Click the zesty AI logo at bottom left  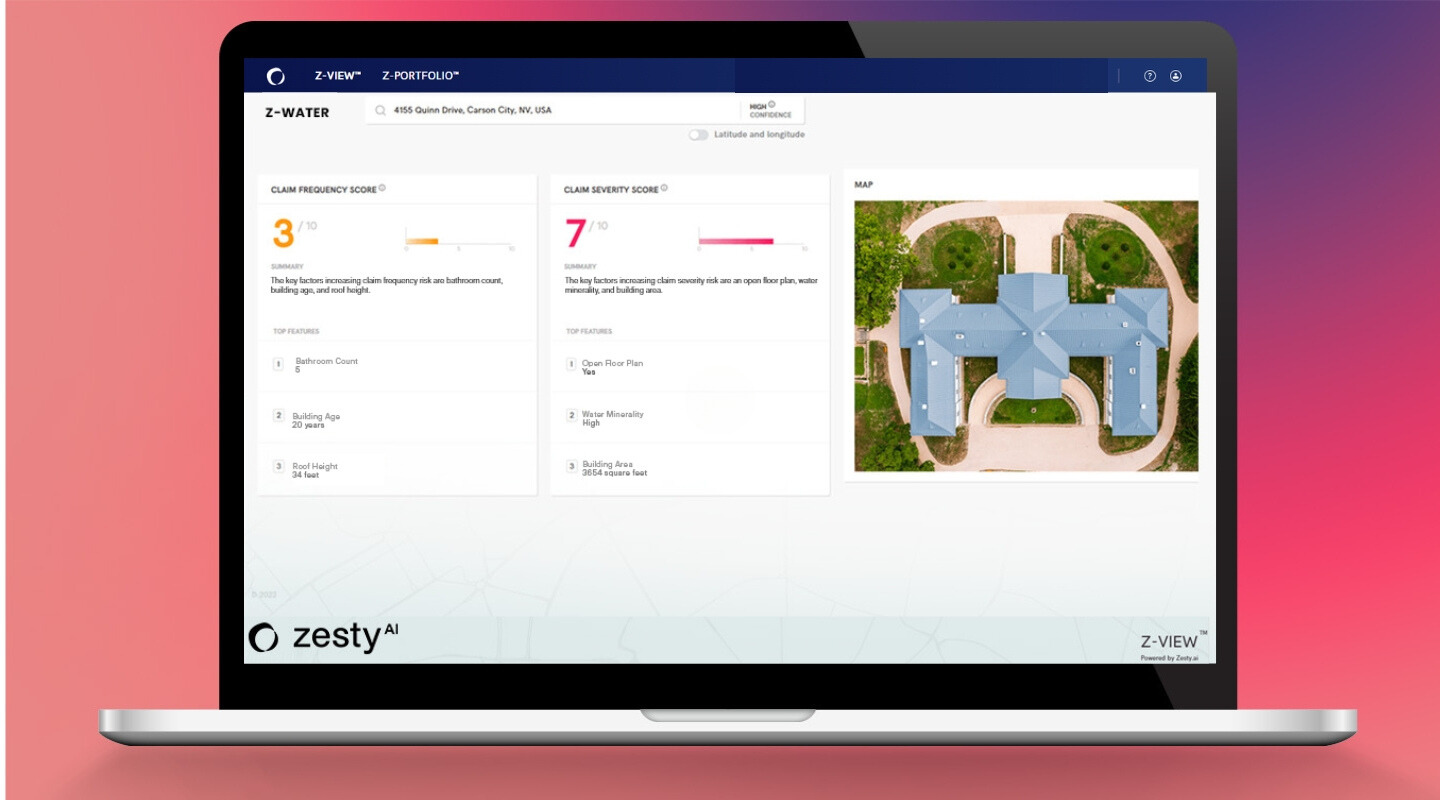[x=323, y=637]
